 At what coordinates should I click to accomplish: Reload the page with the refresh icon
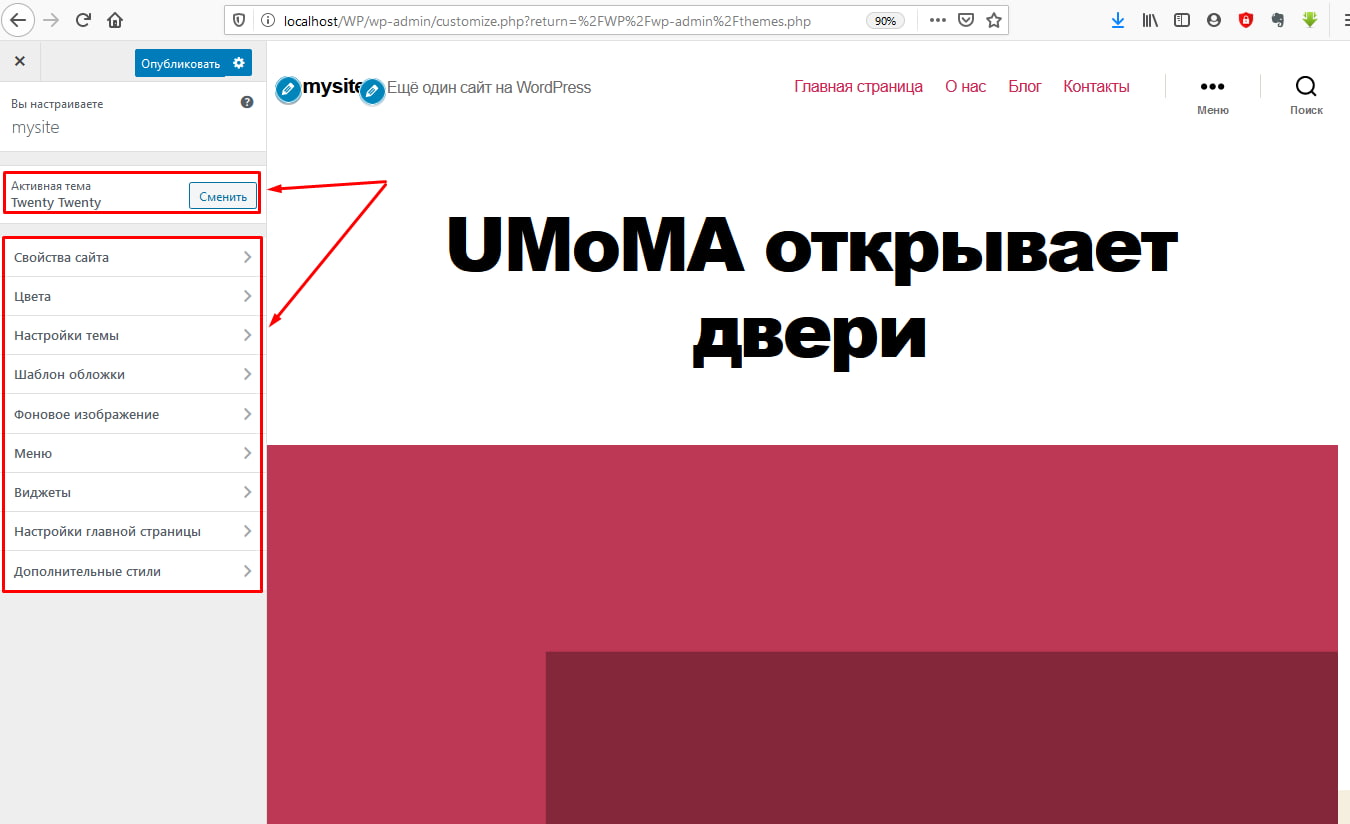pyautogui.click(x=84, y=19)
